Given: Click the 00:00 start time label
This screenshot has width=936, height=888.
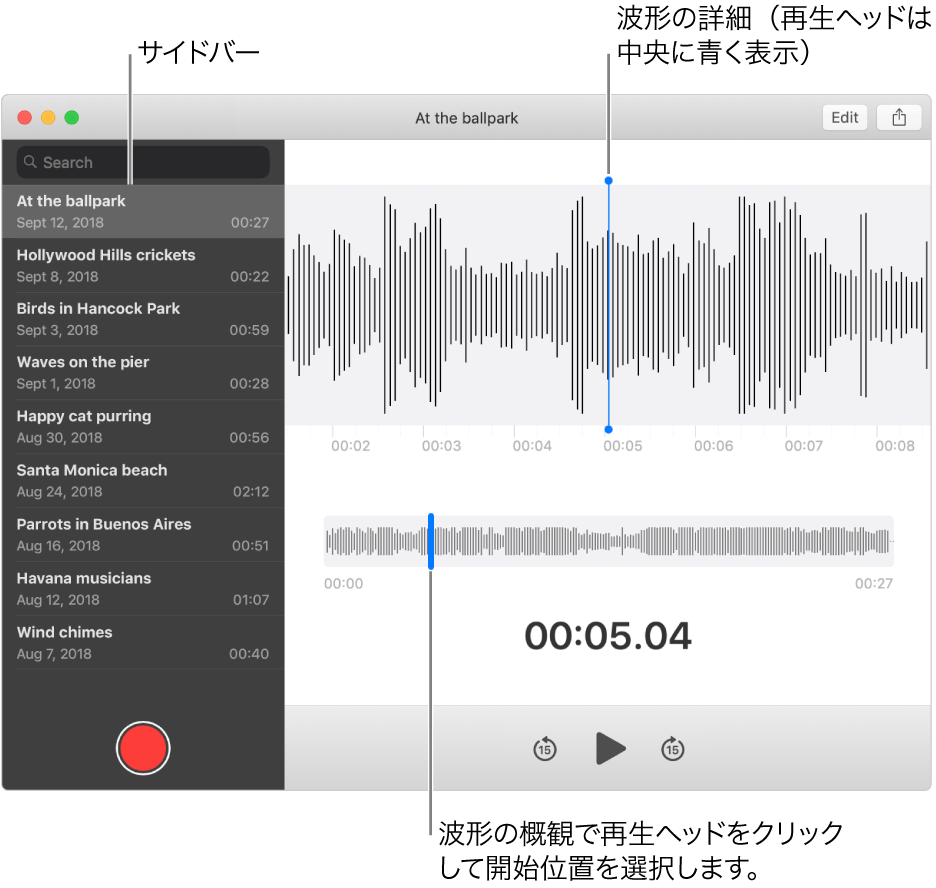Looking at the screenshot, I should 343,584.
